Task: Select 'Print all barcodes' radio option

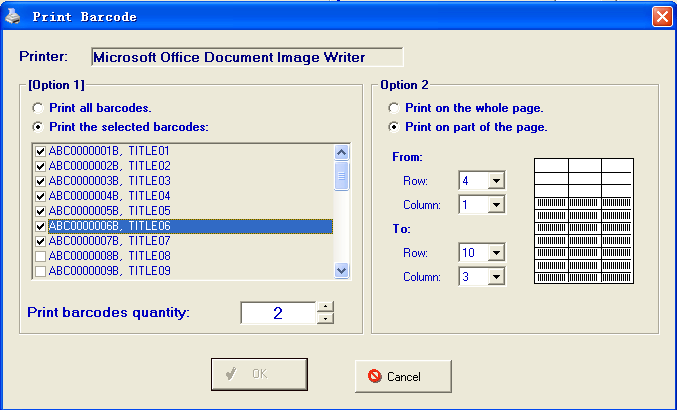Action: (x=38, y=108)
